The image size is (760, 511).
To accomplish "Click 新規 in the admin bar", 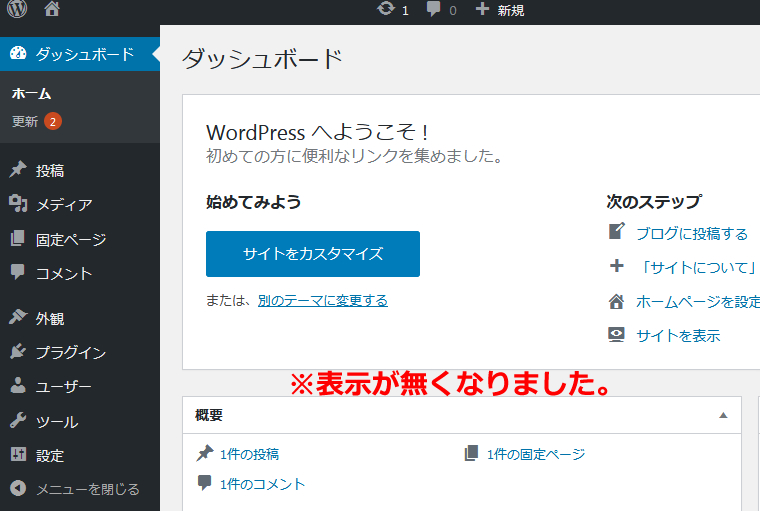I will pos(510,10).
